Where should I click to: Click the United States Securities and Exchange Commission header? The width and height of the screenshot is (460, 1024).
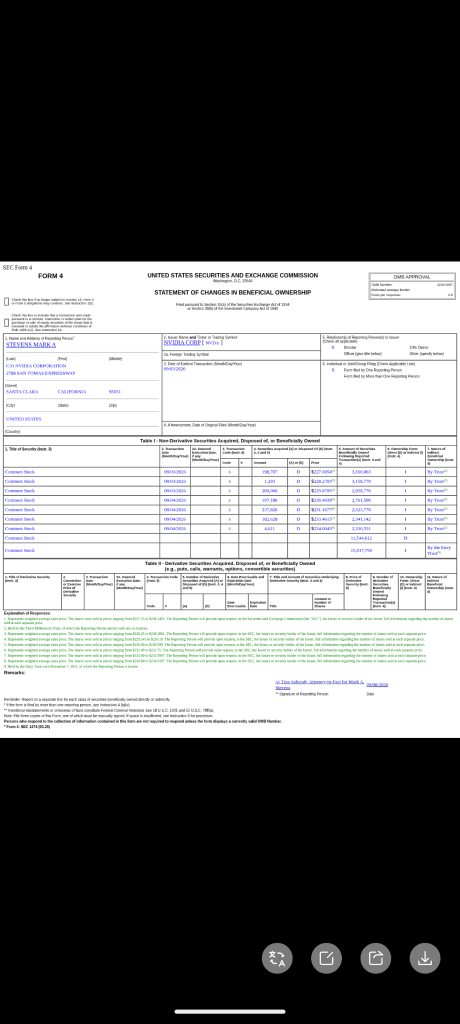233,276
